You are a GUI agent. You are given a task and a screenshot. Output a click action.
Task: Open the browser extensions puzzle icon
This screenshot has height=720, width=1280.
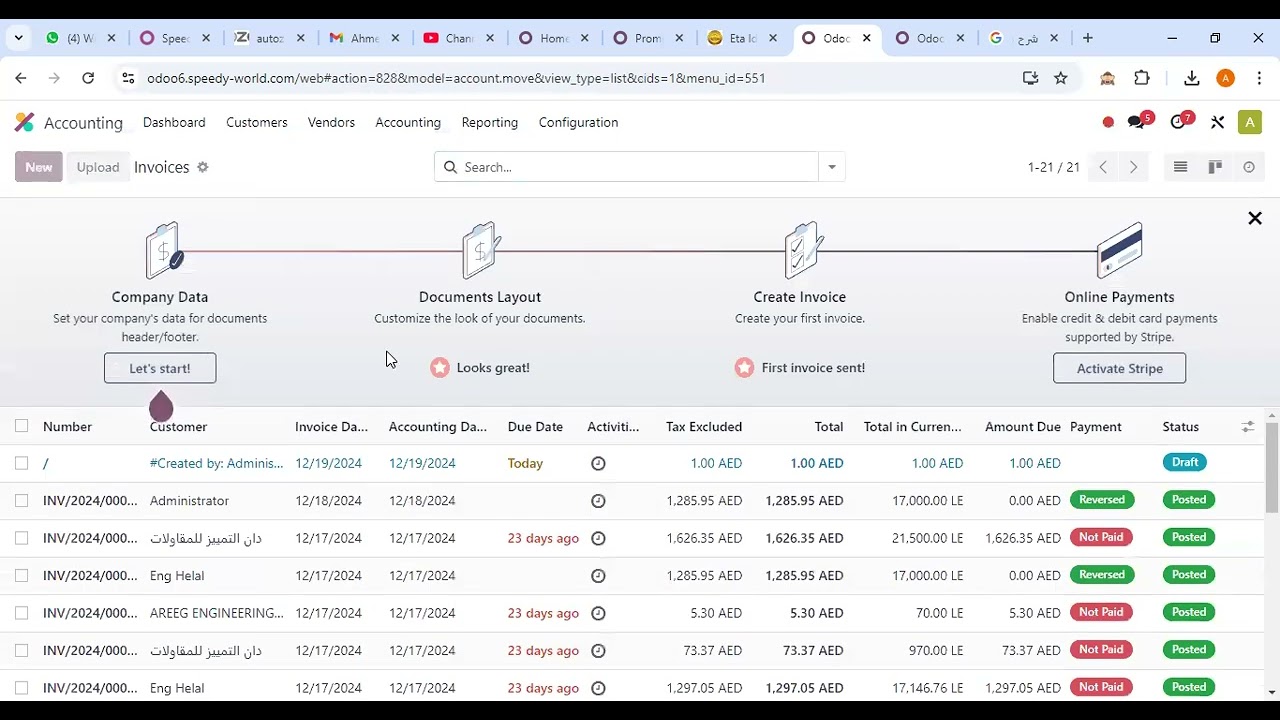click(x=1142, y=78)
